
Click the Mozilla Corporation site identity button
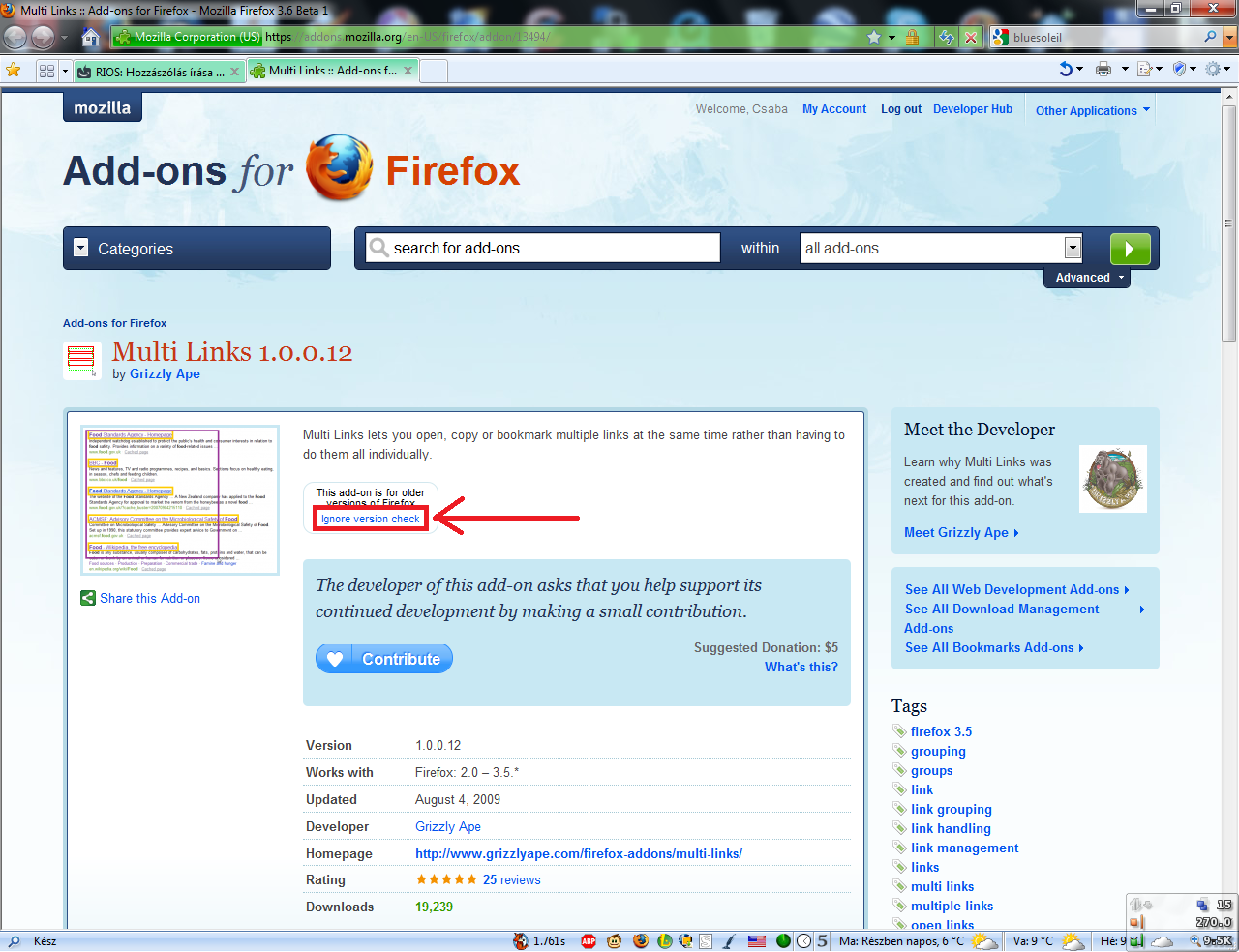(x=188, y=37)
